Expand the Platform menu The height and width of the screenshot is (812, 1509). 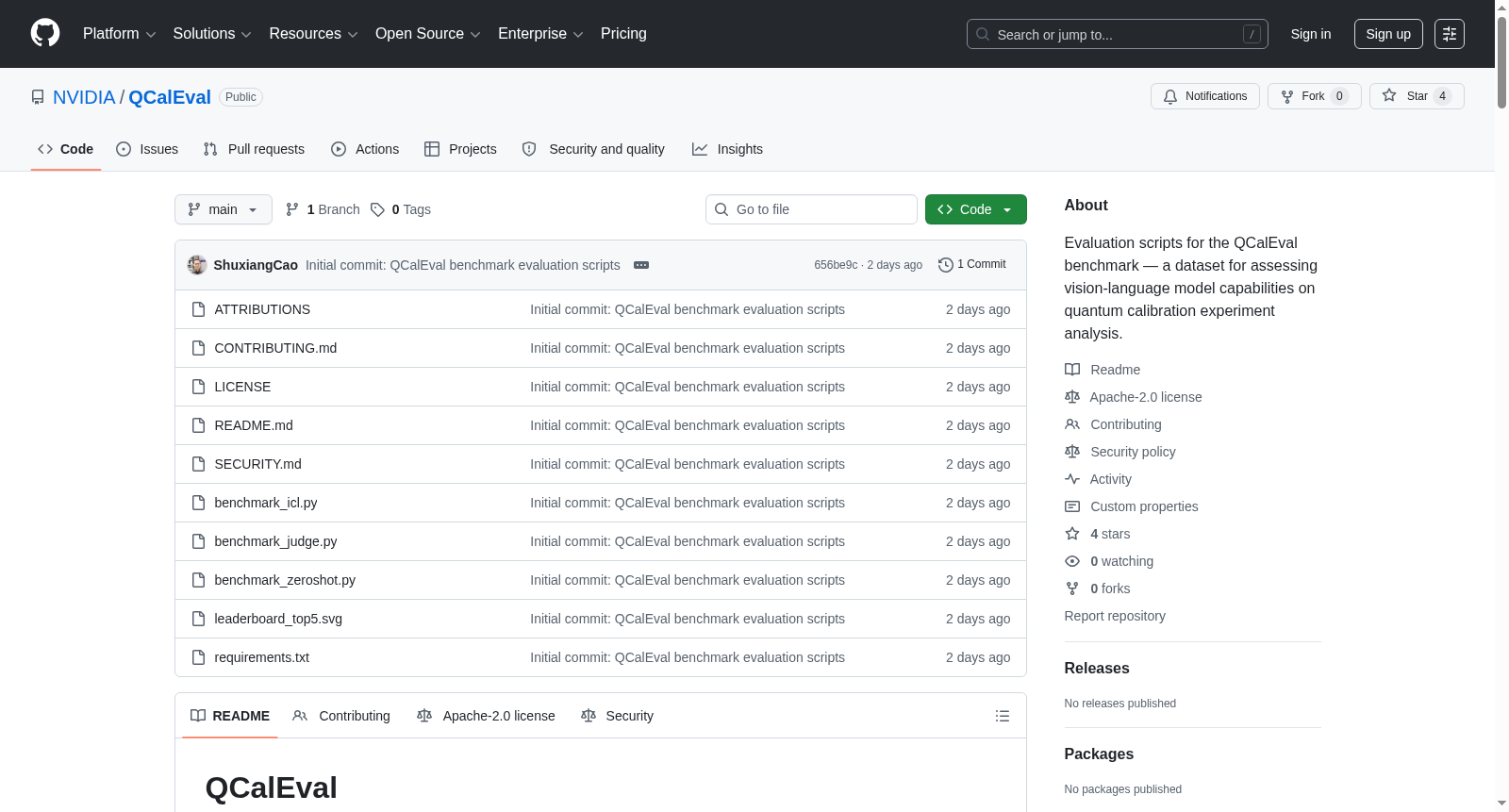tap(119, 34)
